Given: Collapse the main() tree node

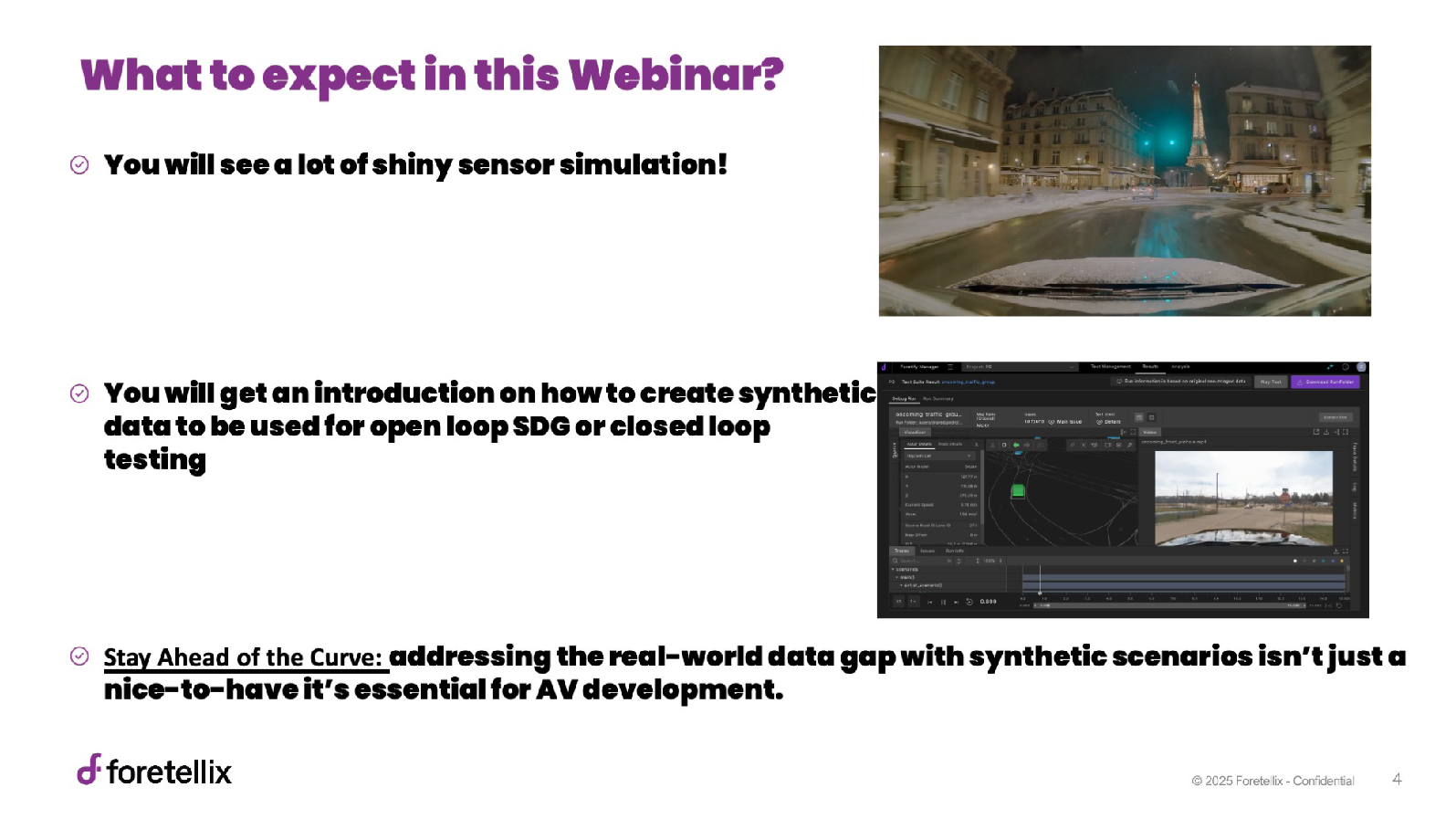Looking at the screenshot, I should pos(897,577).
